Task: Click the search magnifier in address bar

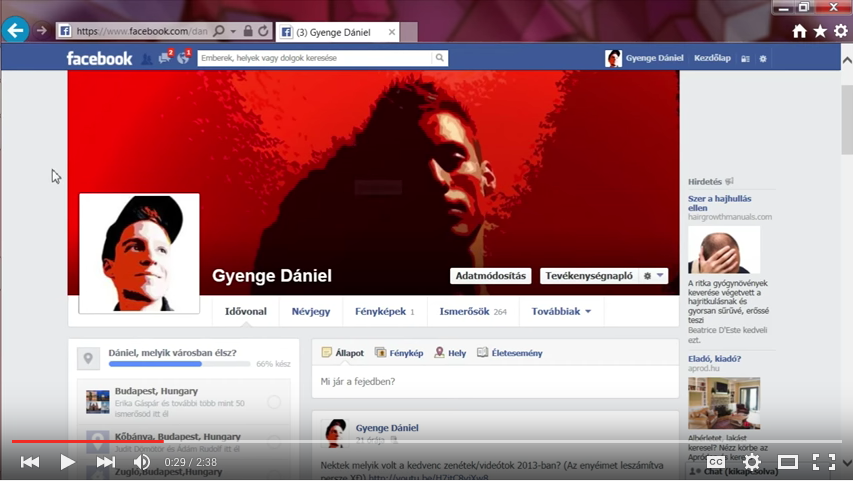Action: [219, 31]
